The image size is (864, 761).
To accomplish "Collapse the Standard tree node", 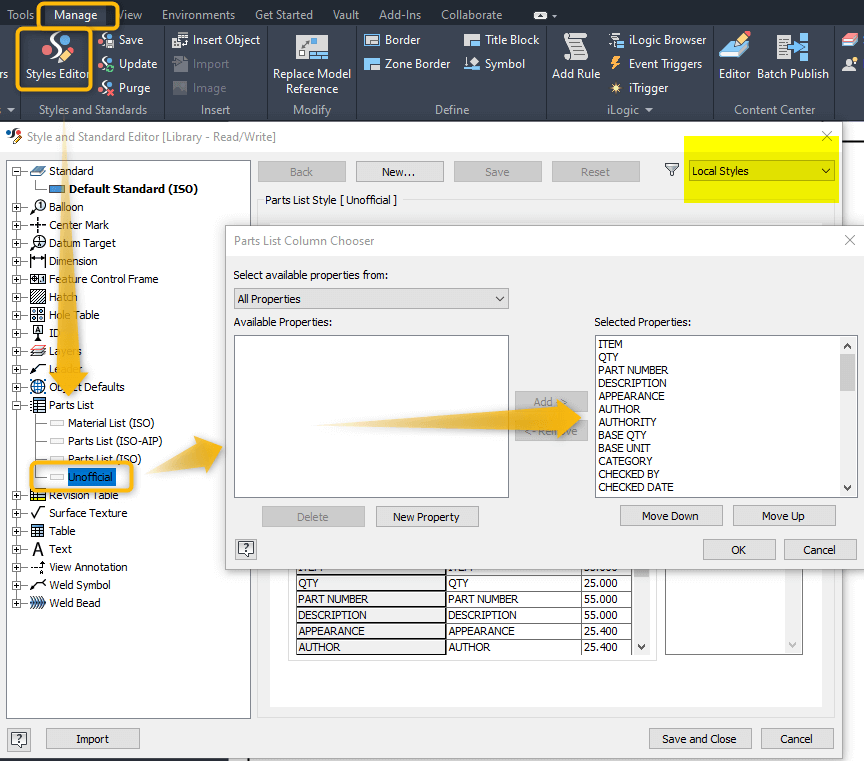I will (17, 171).
